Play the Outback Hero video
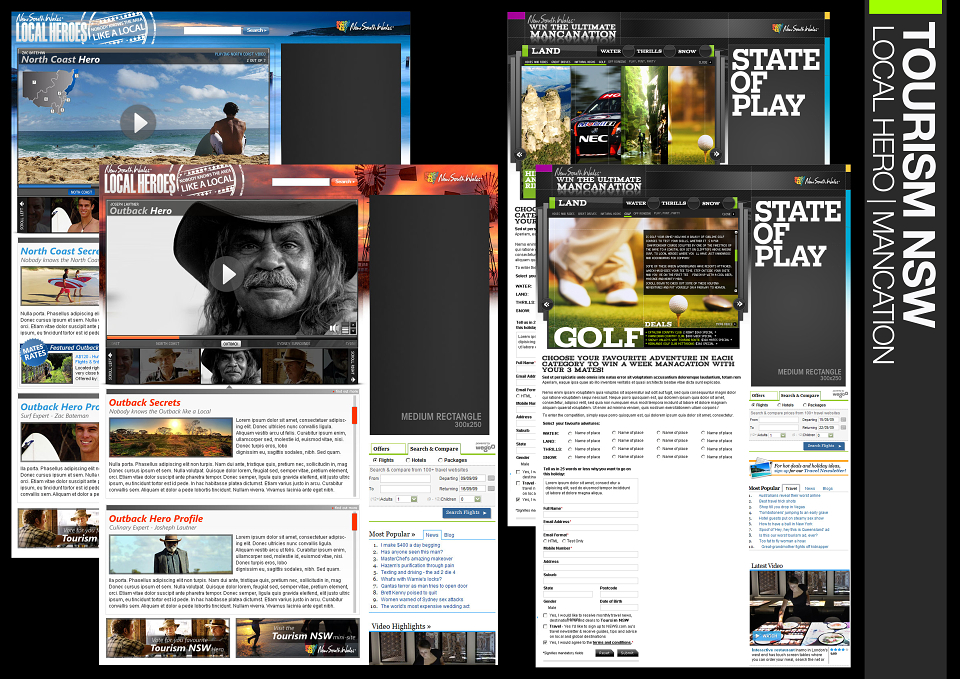Screen dimensions: 960x679 tap(226, 274)
